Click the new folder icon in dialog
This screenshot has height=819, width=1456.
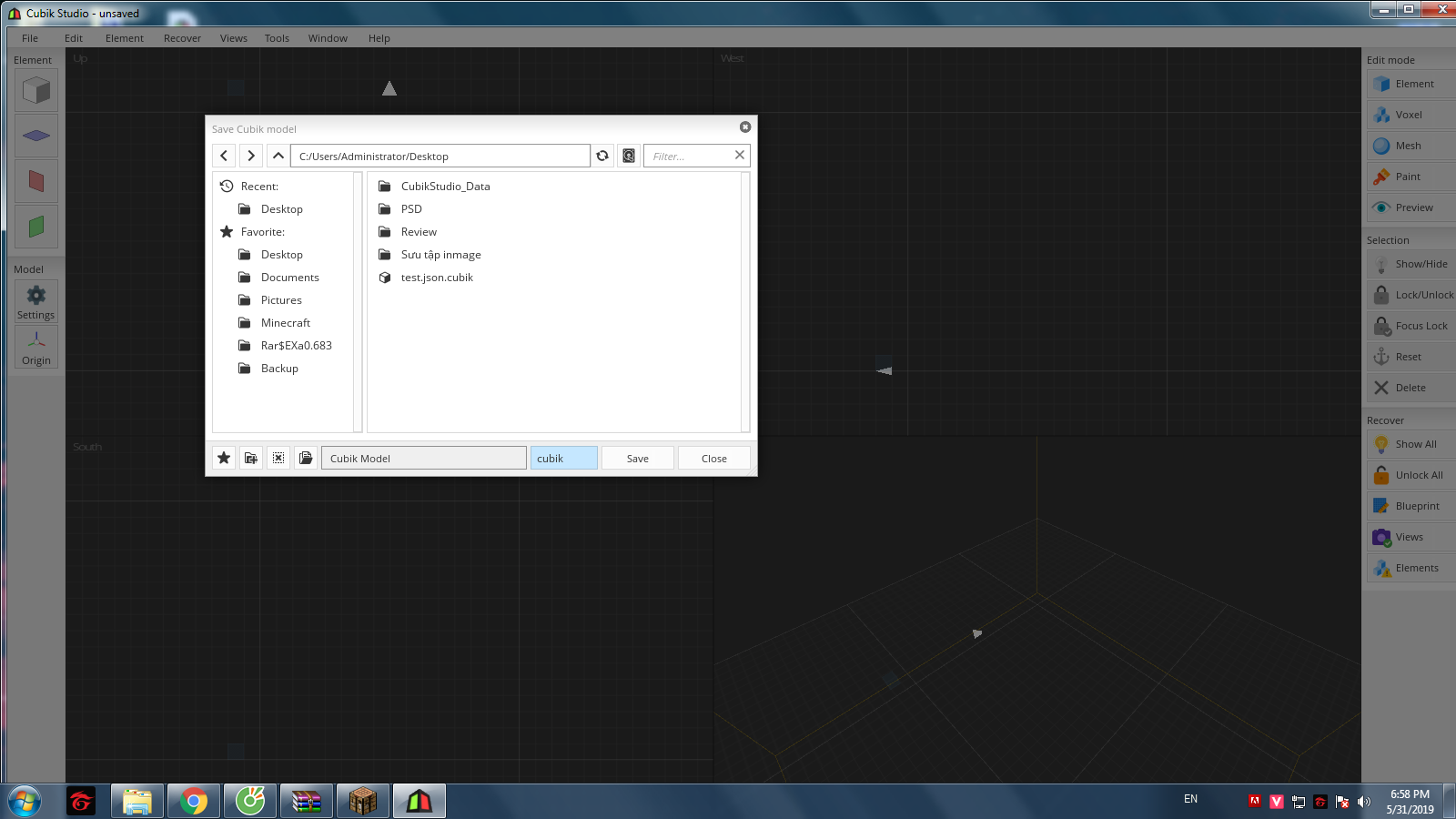coord(251,458)
